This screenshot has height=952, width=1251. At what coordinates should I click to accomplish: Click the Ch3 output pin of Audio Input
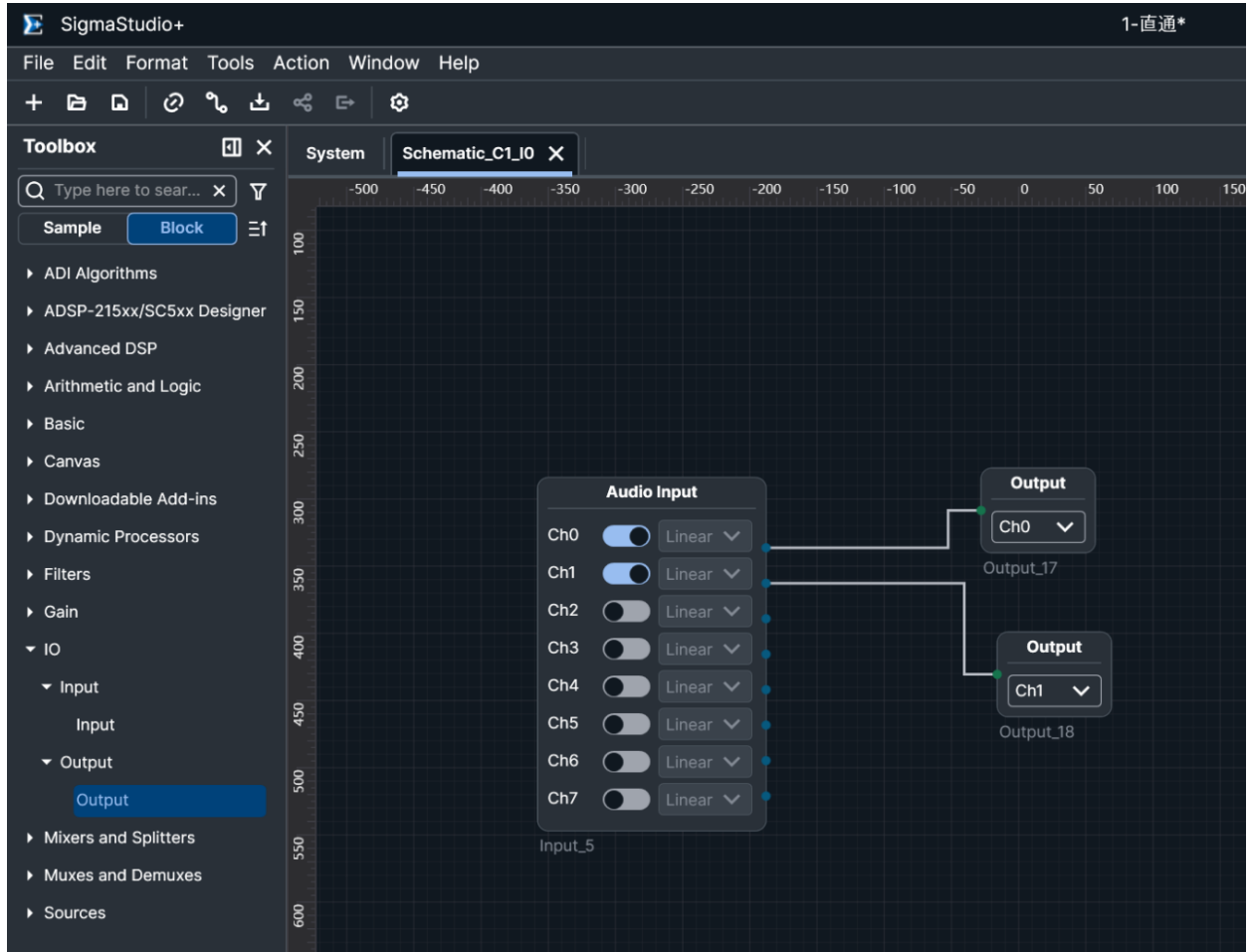click(766, 655)
